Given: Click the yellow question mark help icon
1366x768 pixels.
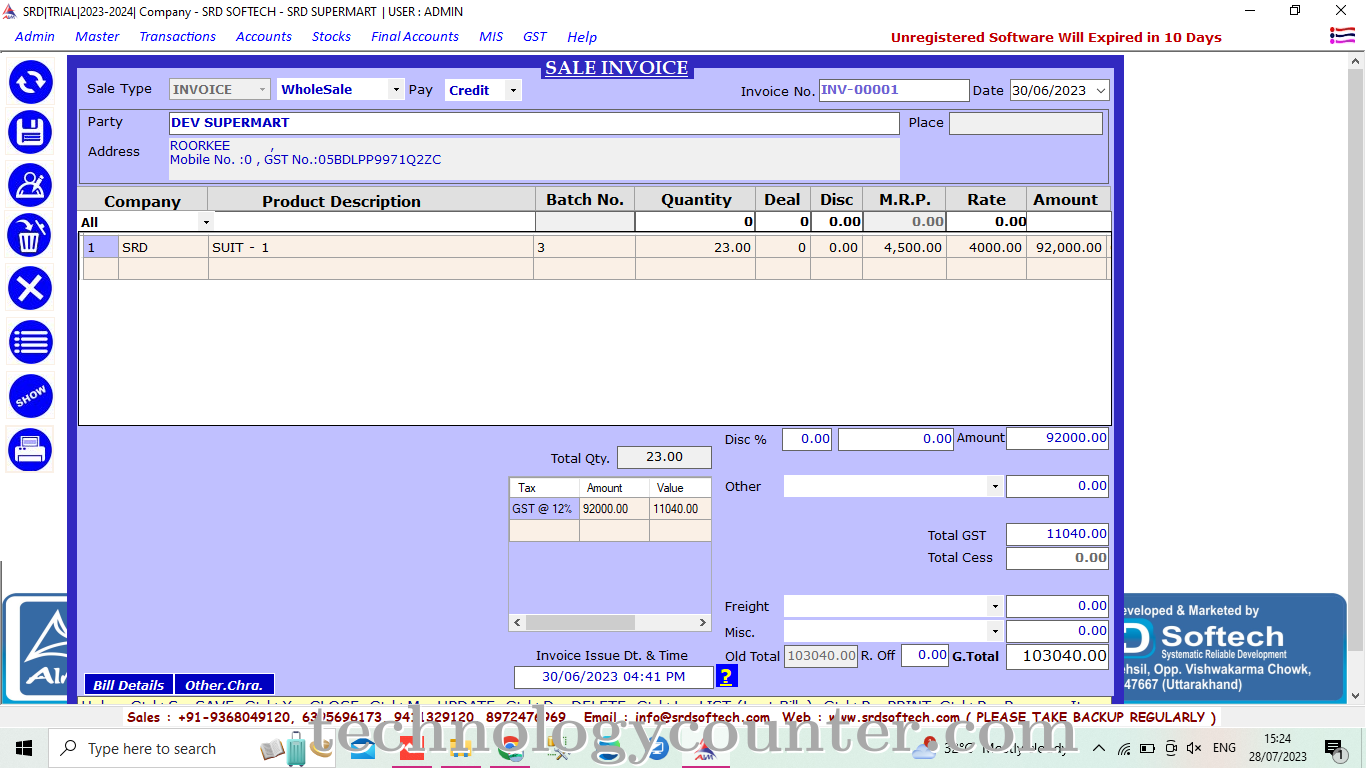Looking at the screenshot, I should tap(727, 677).
